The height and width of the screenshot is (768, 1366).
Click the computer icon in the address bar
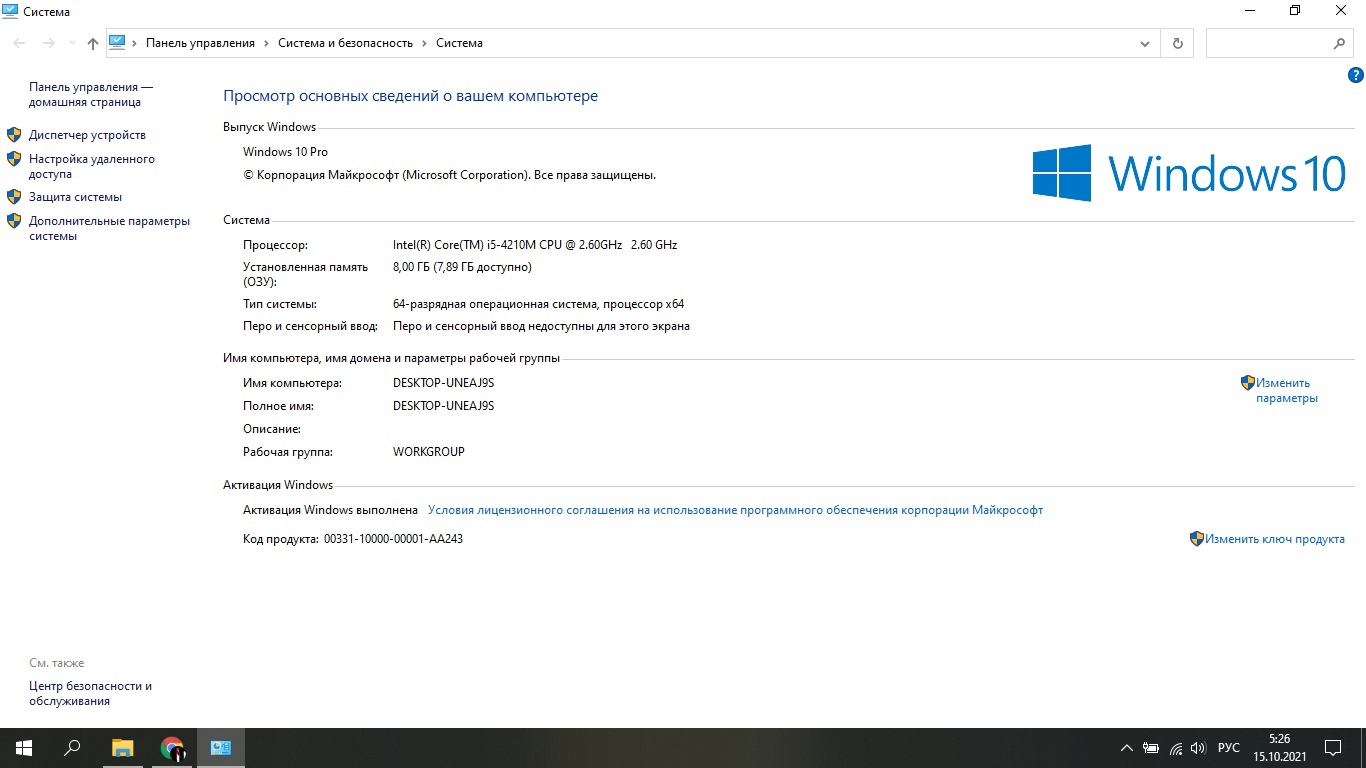(117, 43)
